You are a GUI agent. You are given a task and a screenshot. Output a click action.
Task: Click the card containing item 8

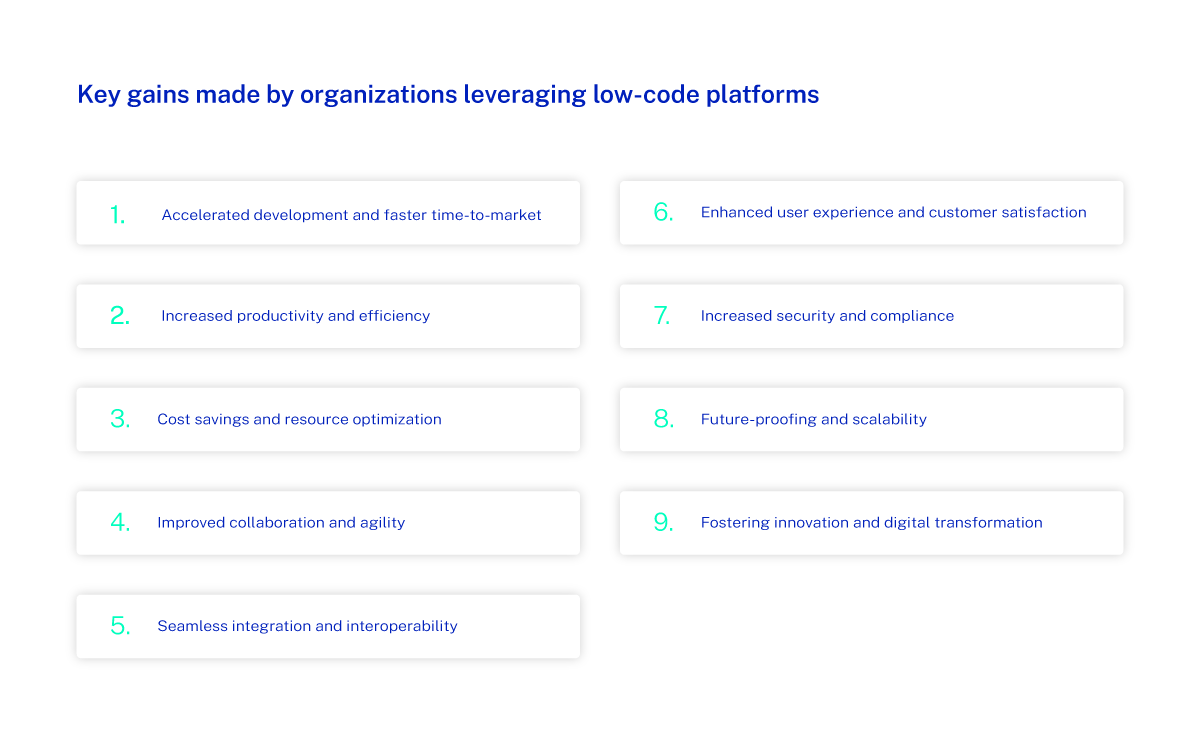(871, 419)
